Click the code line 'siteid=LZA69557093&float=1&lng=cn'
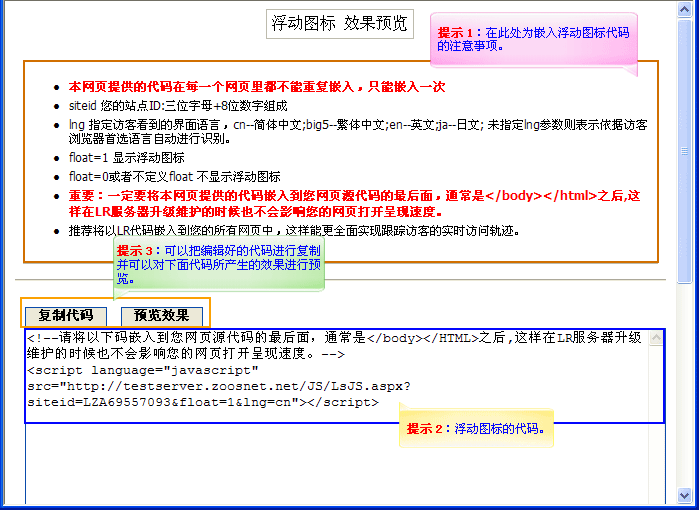The height and width of the screenshot is (510, 699). click(x=203, y=402)
